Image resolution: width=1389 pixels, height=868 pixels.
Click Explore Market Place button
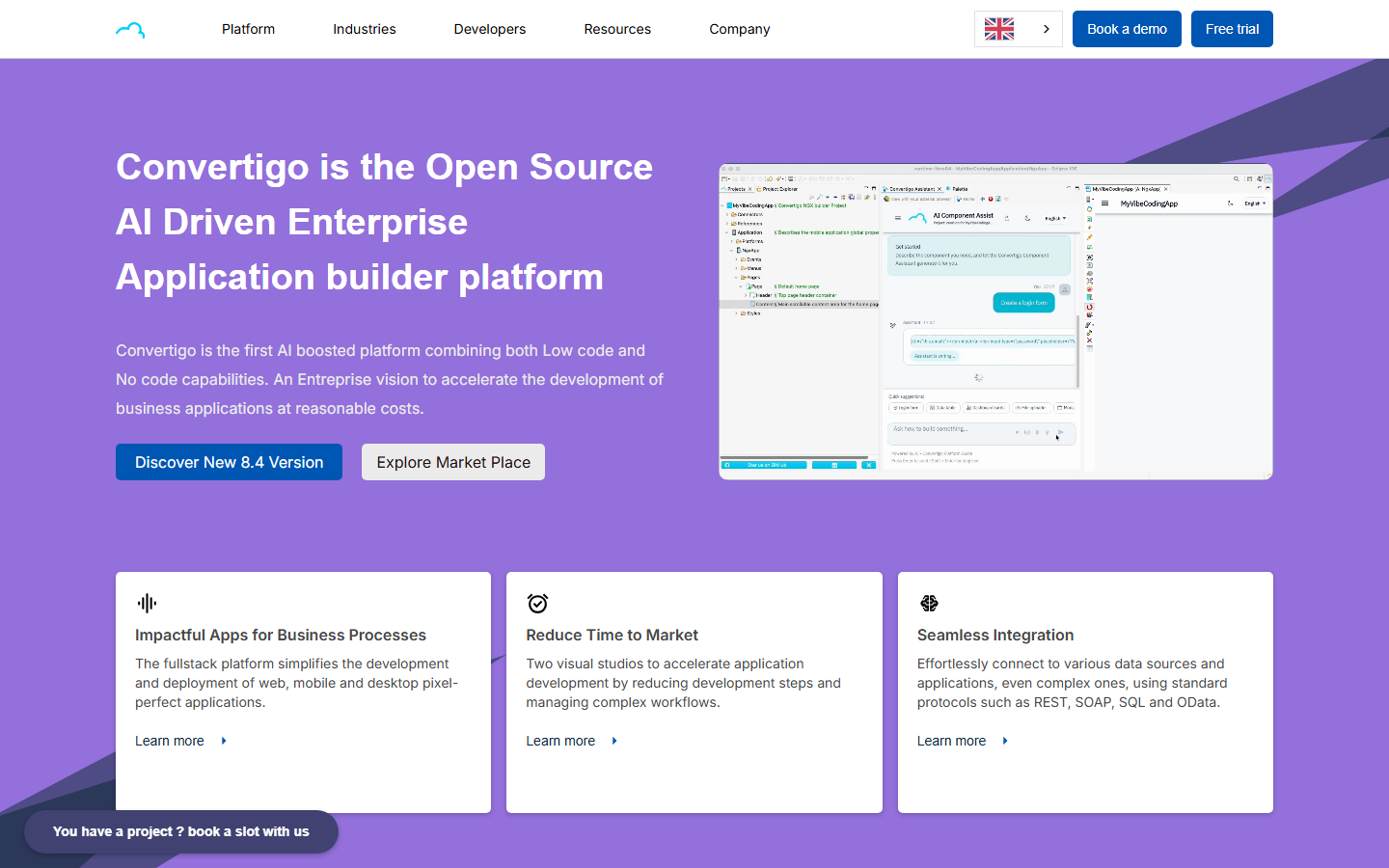[x=453, y=462]
